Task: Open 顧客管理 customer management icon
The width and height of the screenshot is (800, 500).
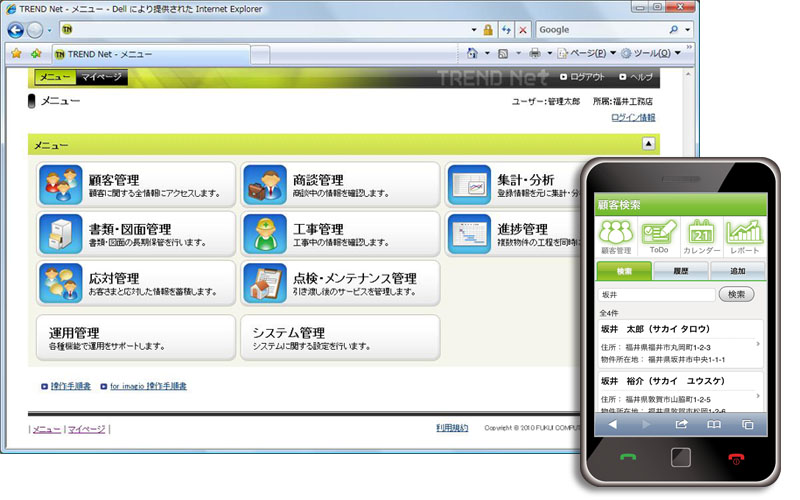Action: pos(60,185)
